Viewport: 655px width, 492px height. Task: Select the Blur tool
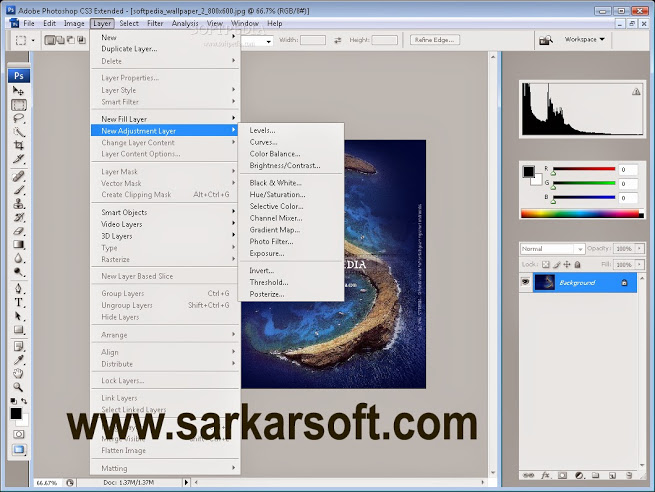click(x=18, y=258)
